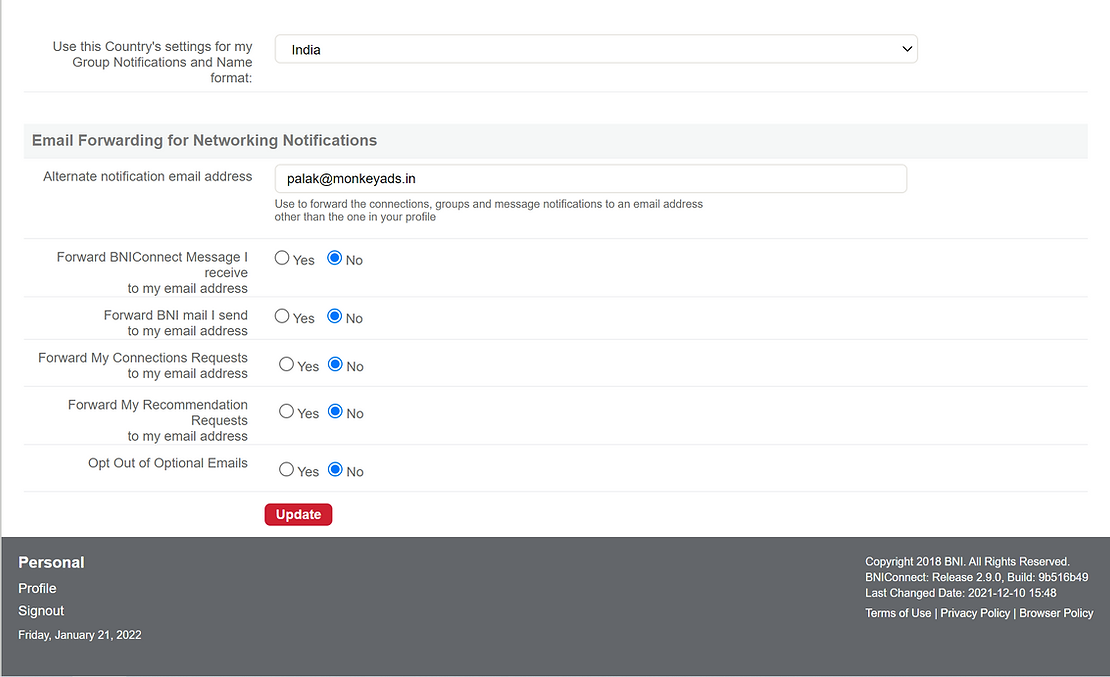Select No for Opt Out of Optional Emails
The image size is (1110, 677).
(336, 470)
